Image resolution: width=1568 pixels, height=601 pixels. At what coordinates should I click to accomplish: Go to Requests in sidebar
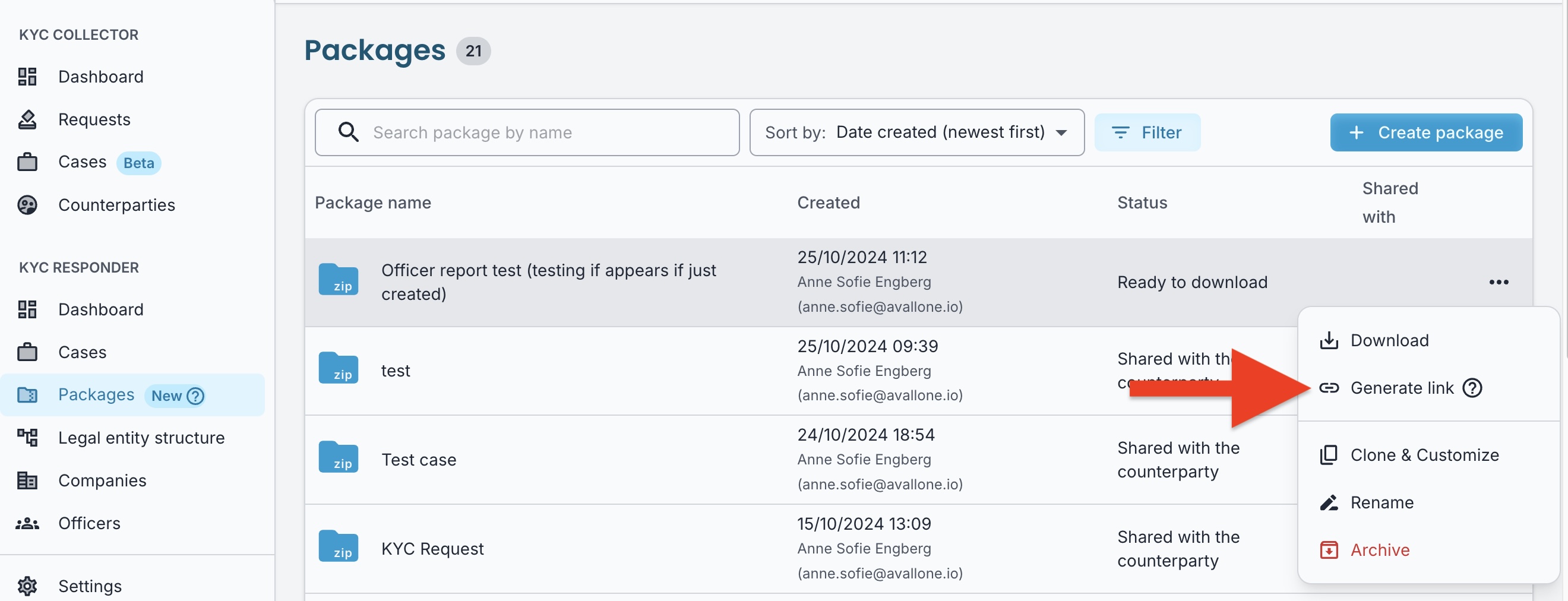[94, 119]
